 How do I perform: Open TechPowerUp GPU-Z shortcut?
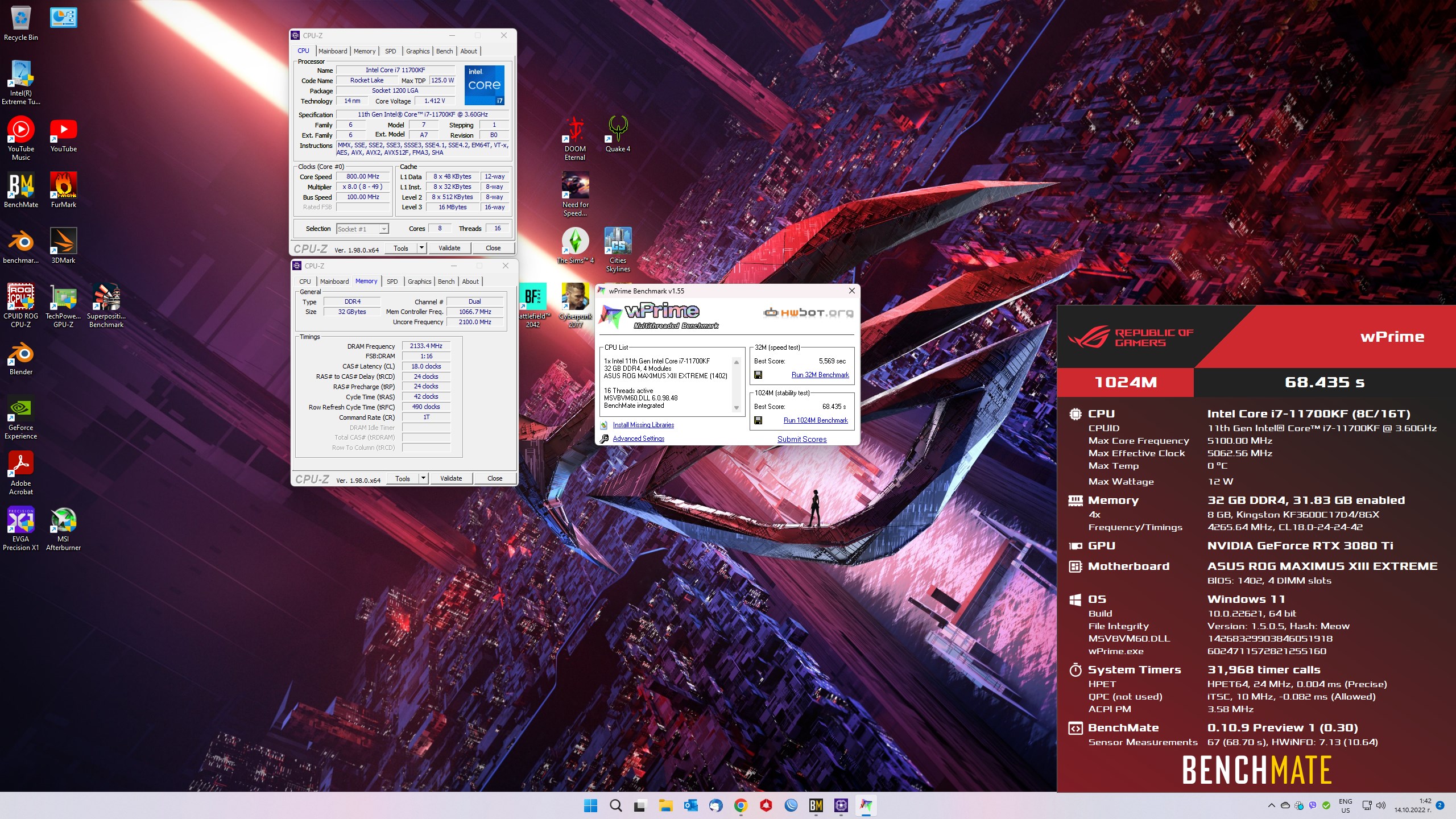tap(63, 305)
